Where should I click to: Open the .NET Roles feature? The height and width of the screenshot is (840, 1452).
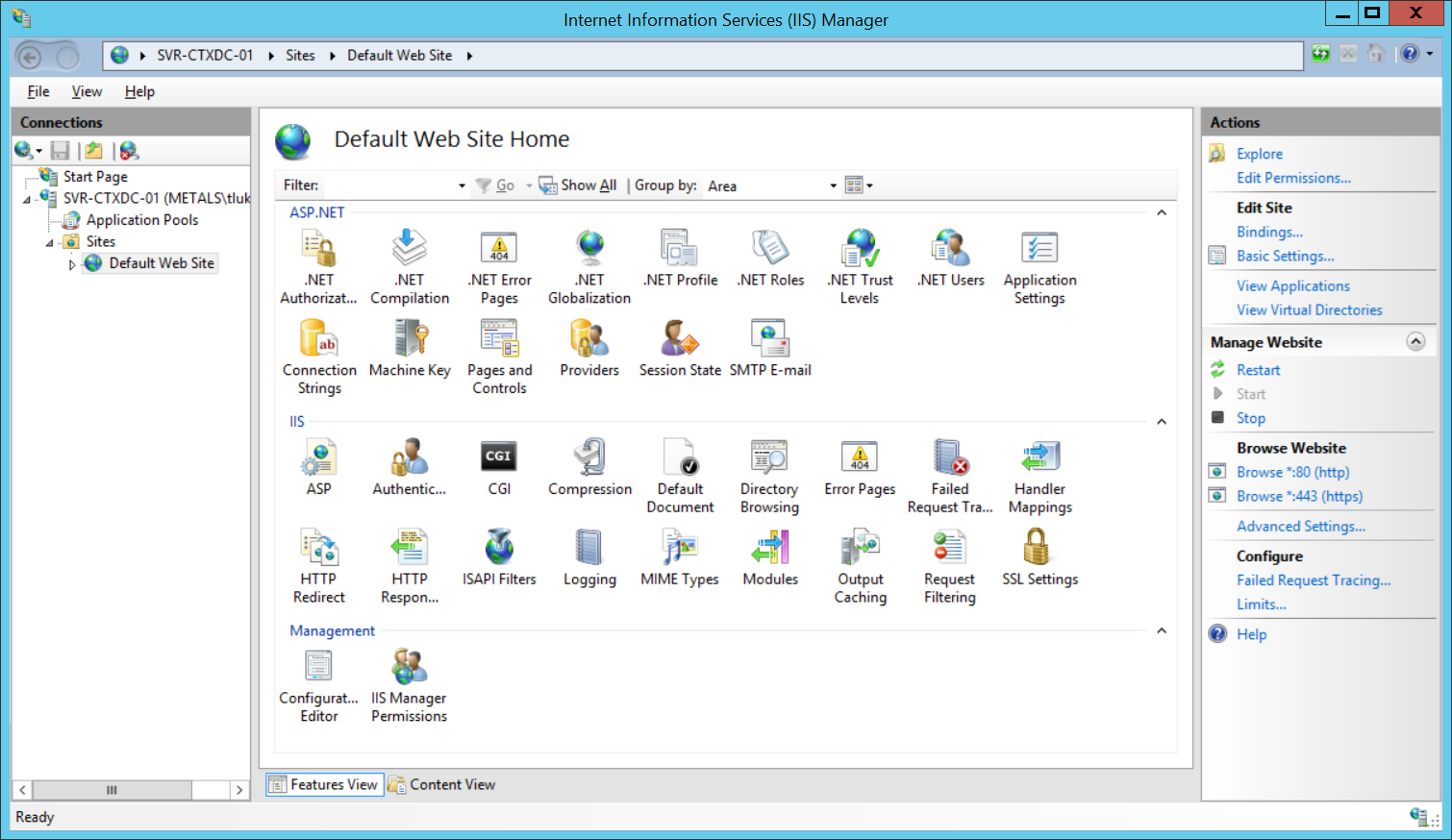coord(770,259)
